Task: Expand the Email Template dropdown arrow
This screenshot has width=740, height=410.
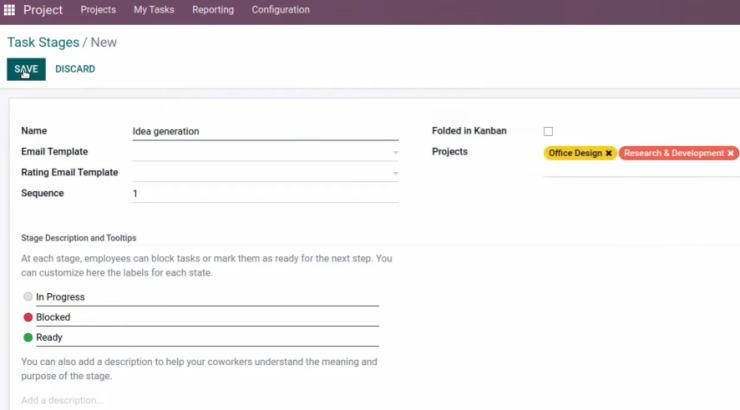Action: 395,152
